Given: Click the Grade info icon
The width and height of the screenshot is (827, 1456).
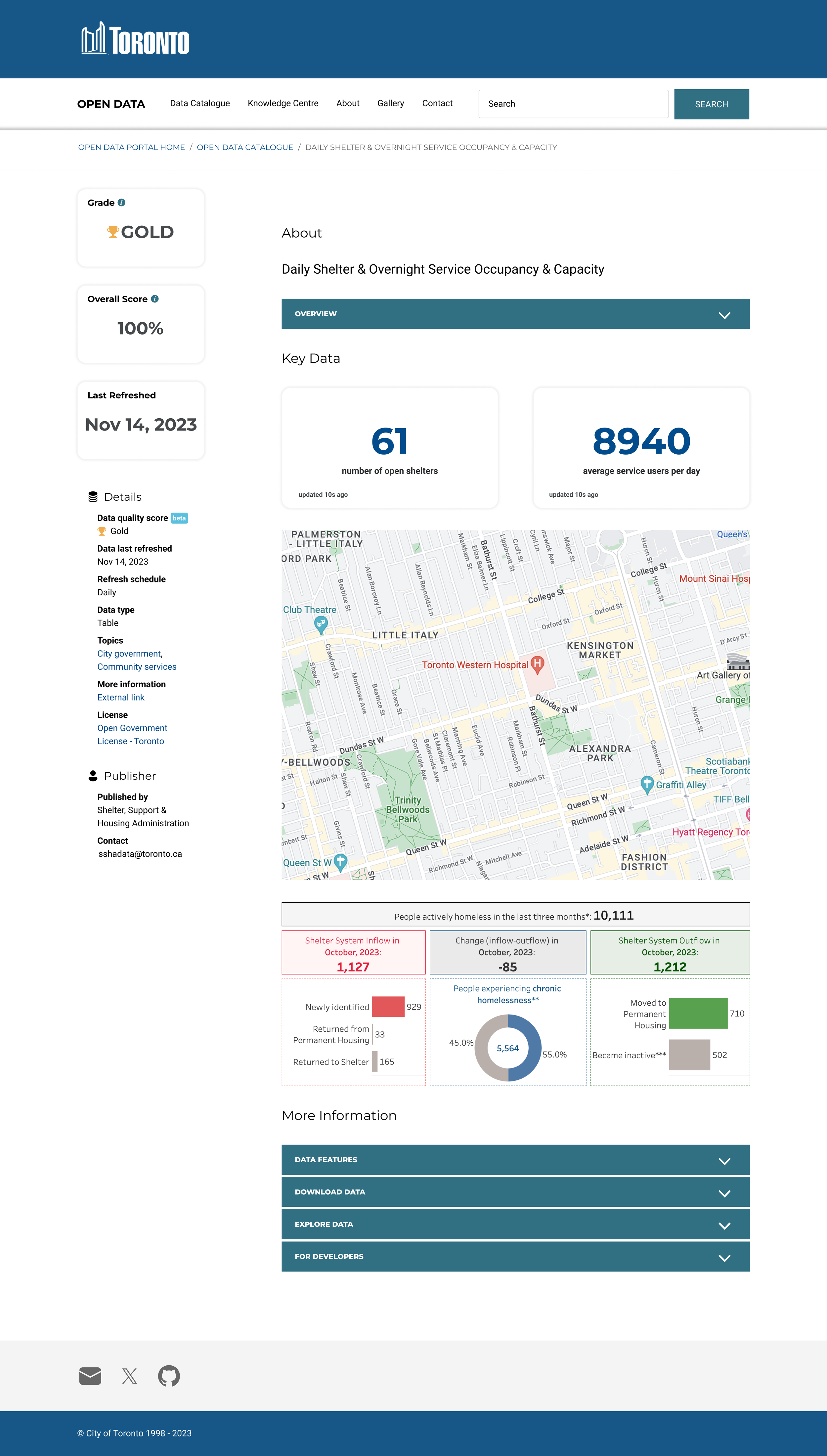Looking at the screenshot, I should [x=121, y=203].
